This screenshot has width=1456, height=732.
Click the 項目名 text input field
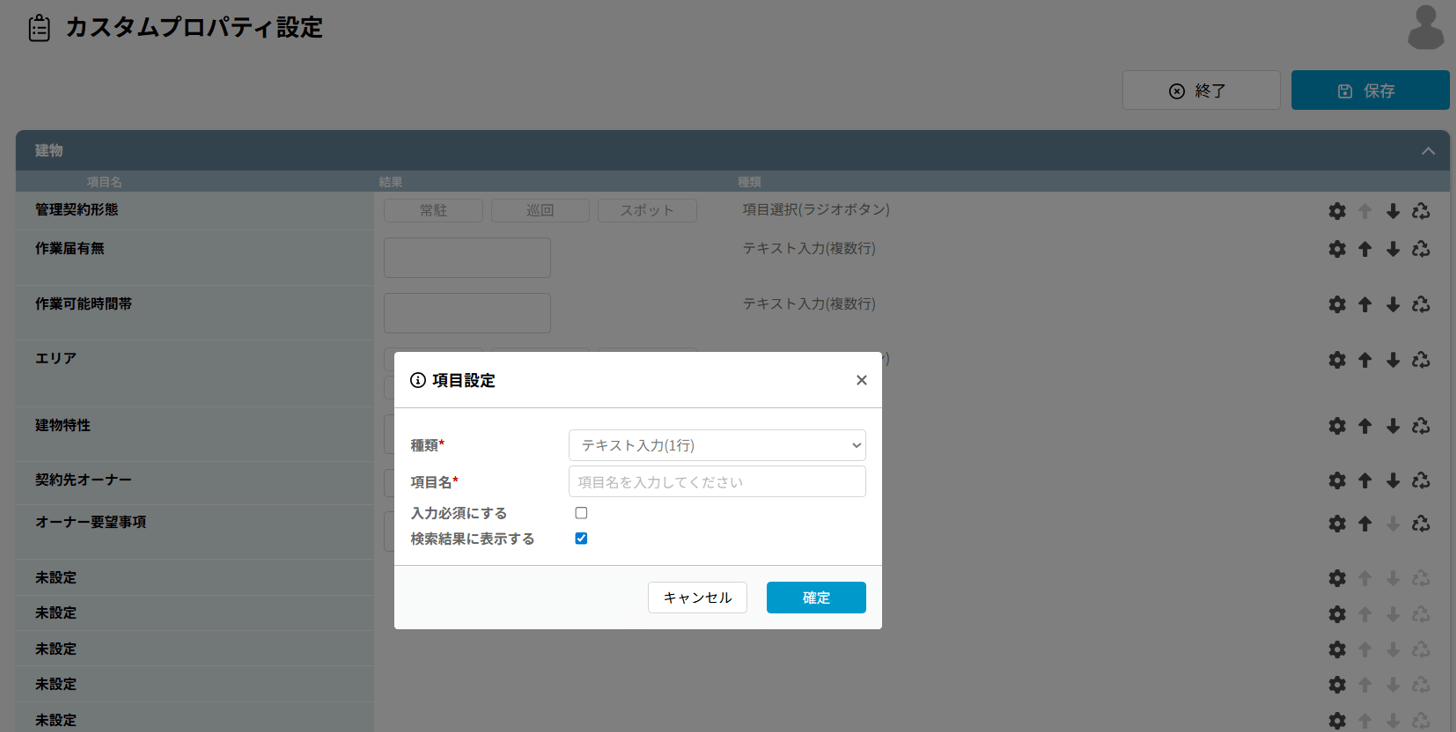[717, 482]
